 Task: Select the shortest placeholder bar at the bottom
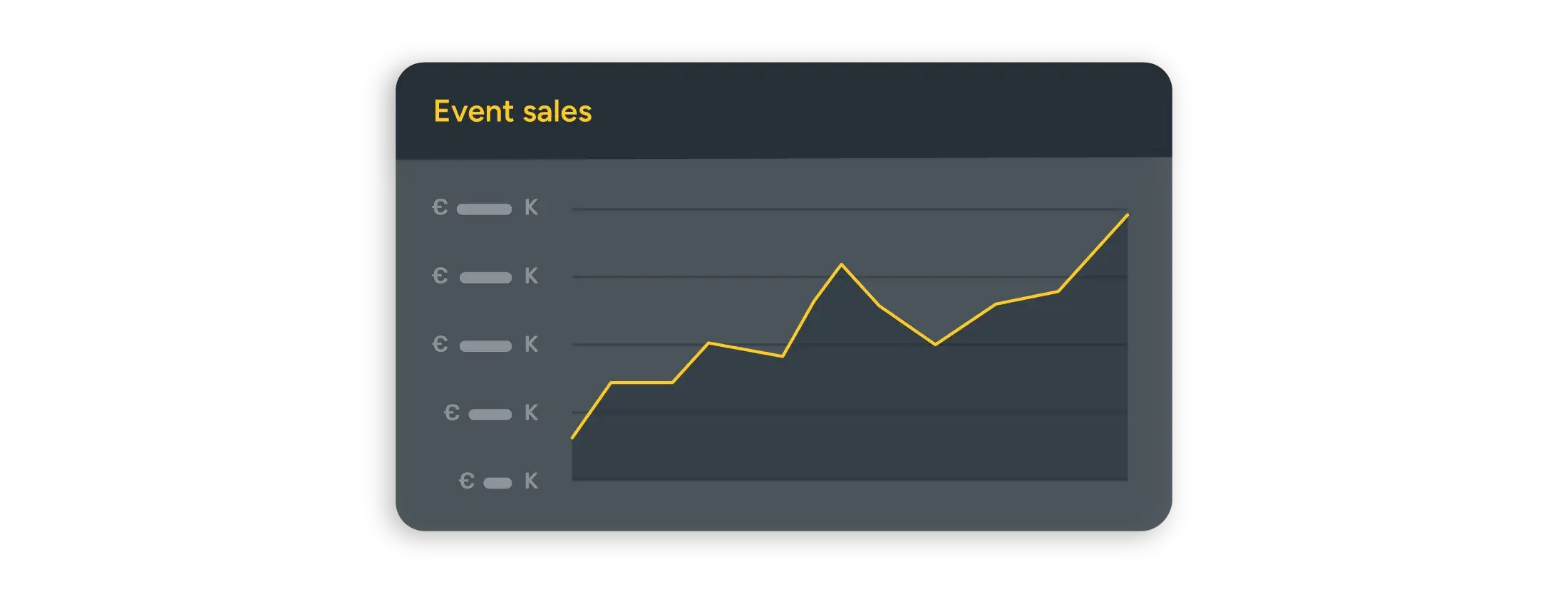click(497, 483)
